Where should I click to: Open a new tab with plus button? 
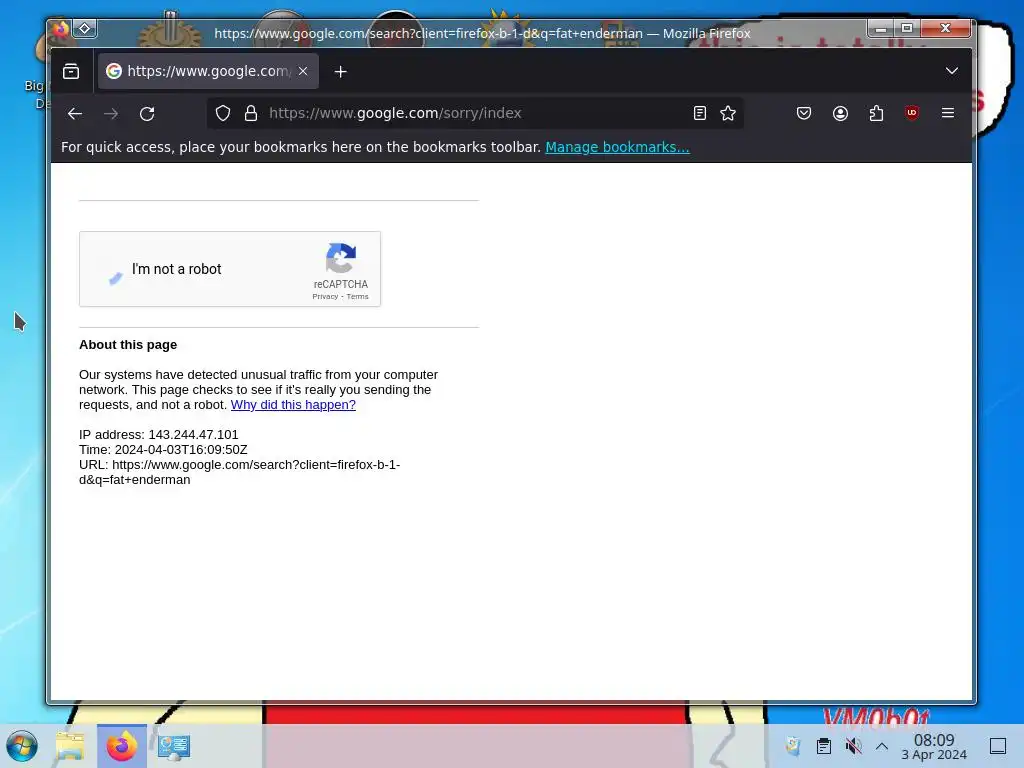pos(340,72)
